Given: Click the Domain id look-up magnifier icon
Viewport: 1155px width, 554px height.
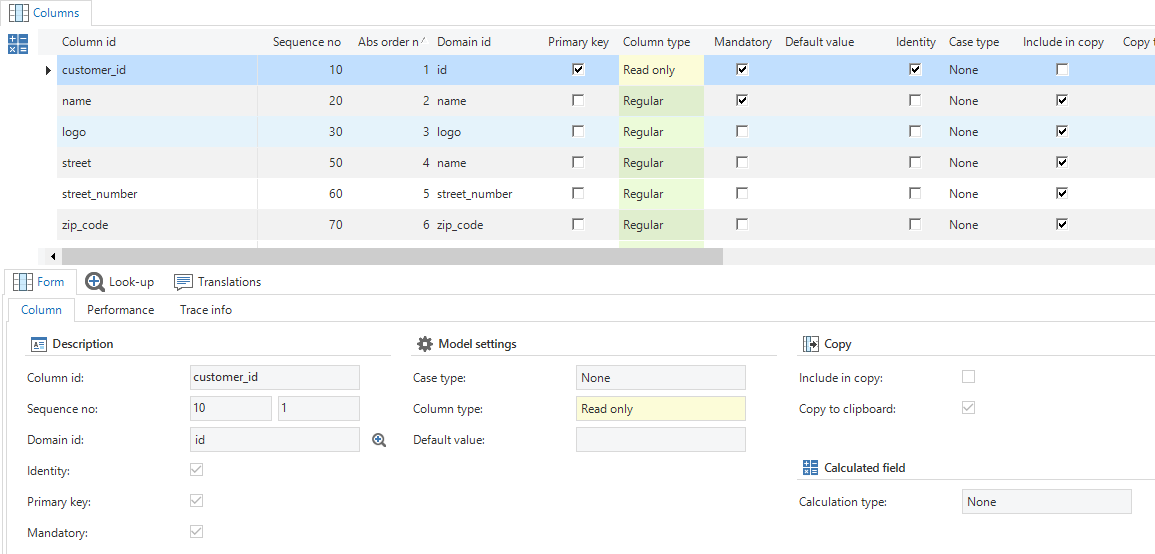Looking at the screenshot, I should pyautogui.click(x=379, y=440).
